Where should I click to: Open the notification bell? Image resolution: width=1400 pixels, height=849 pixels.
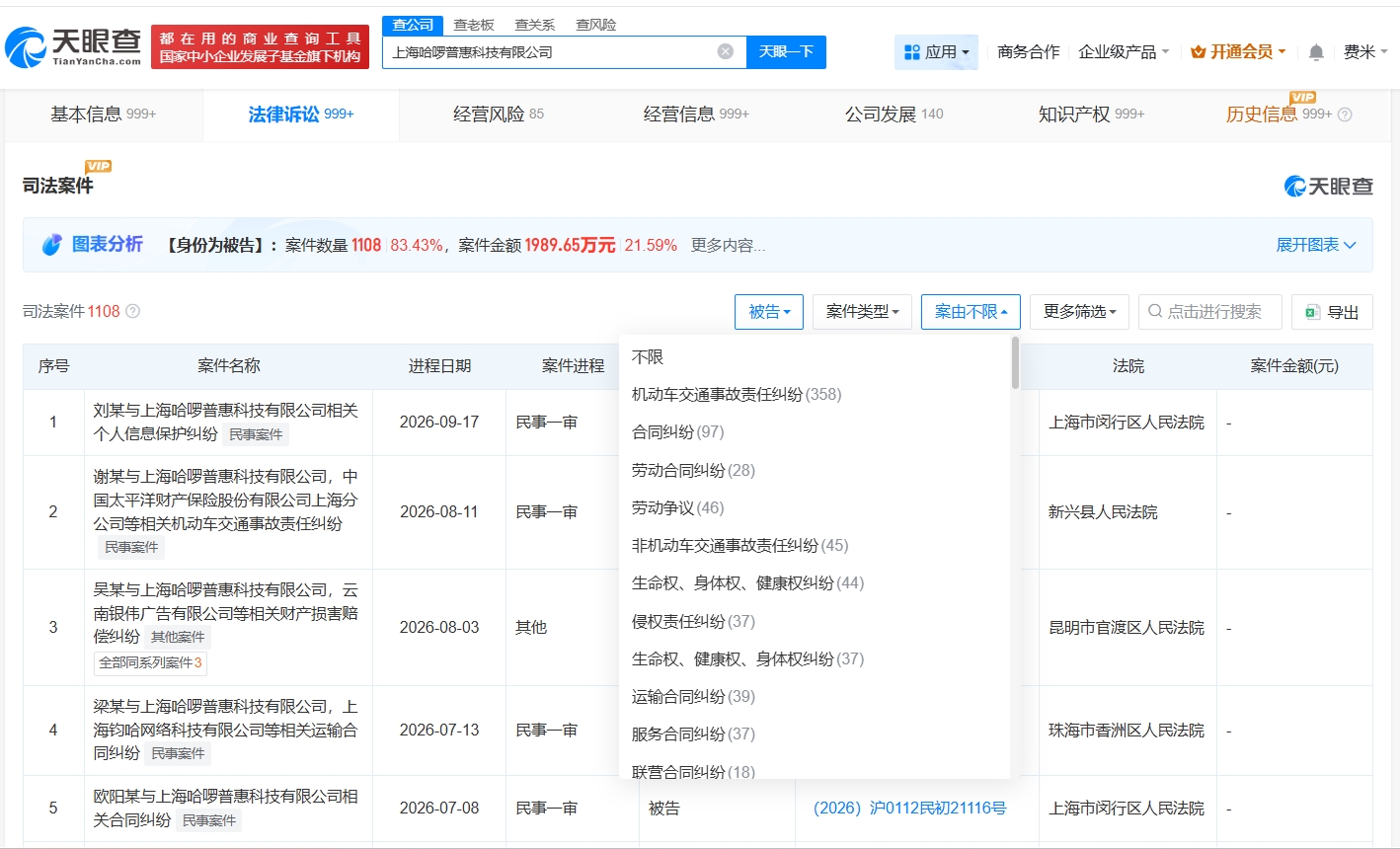(x=1316, y=51)
